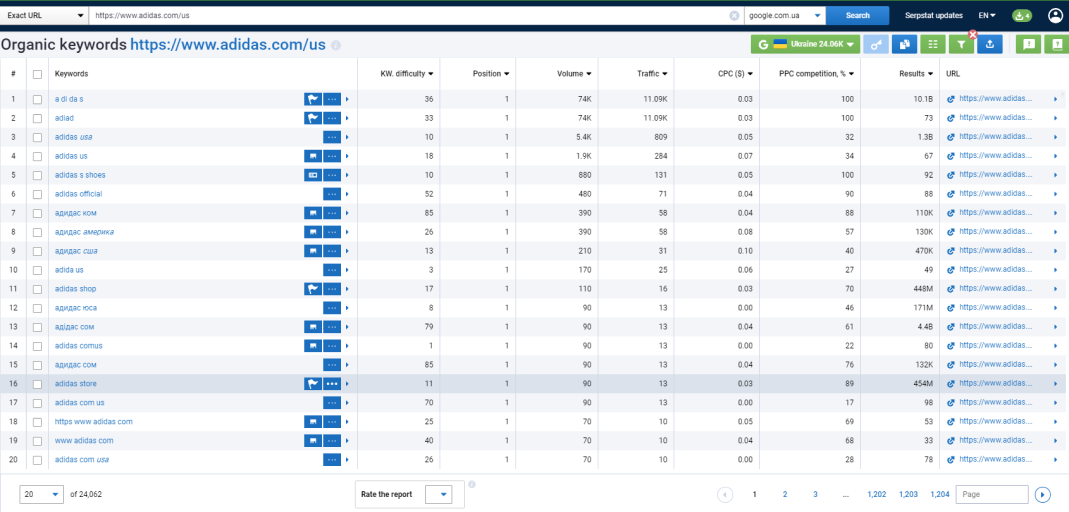The image size is (1069, 512).
Task: Click the Page number input field
Action: click(992, 494)
